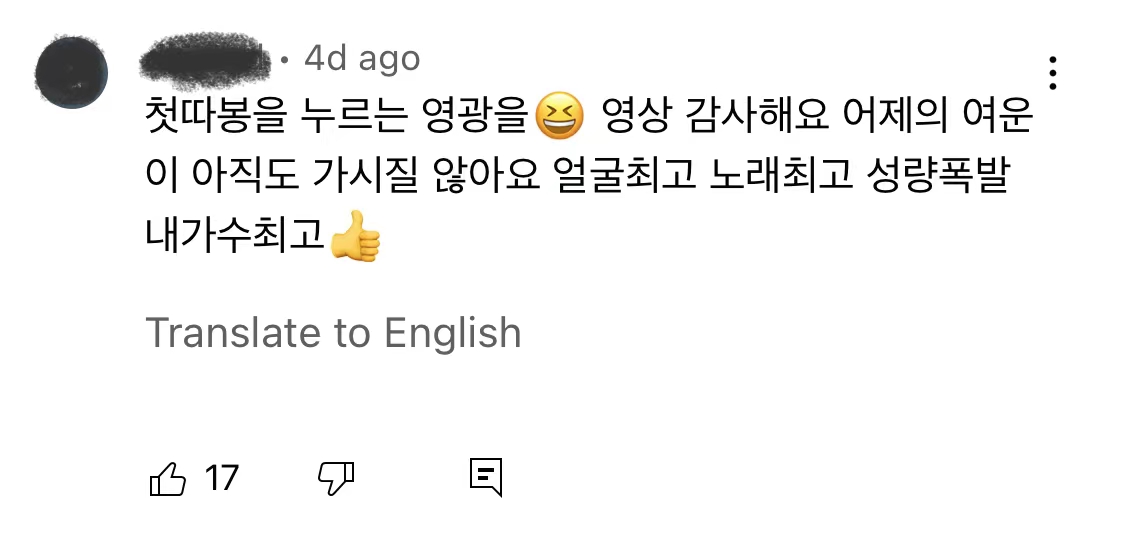This screenshot has height=552, width=1125.
Task: Open the commenter's profile avatar
Action: coord(71,72)
